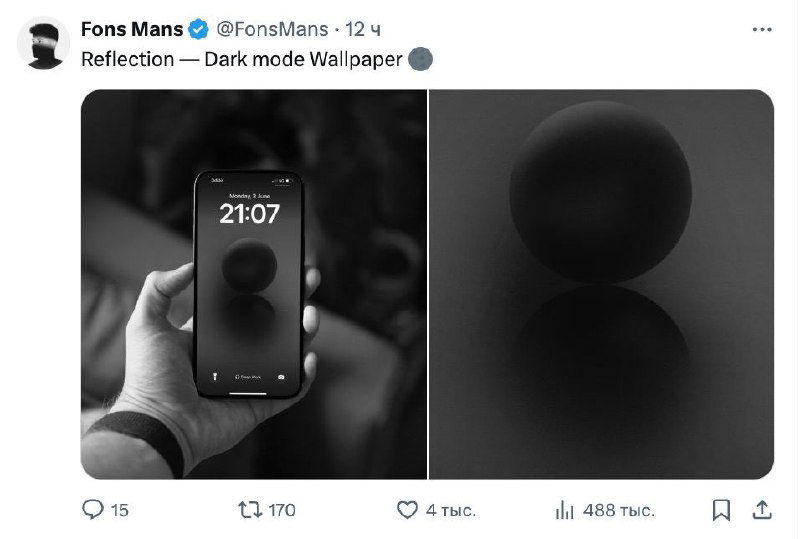Click the blue verified badge
This screenshot has width=800, height=539.
199,30
